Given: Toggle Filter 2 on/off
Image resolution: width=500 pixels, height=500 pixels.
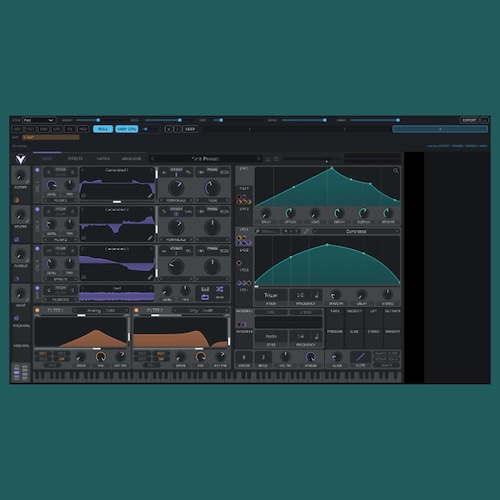Looking at the screenshot, I should click(x=136, y=310).
